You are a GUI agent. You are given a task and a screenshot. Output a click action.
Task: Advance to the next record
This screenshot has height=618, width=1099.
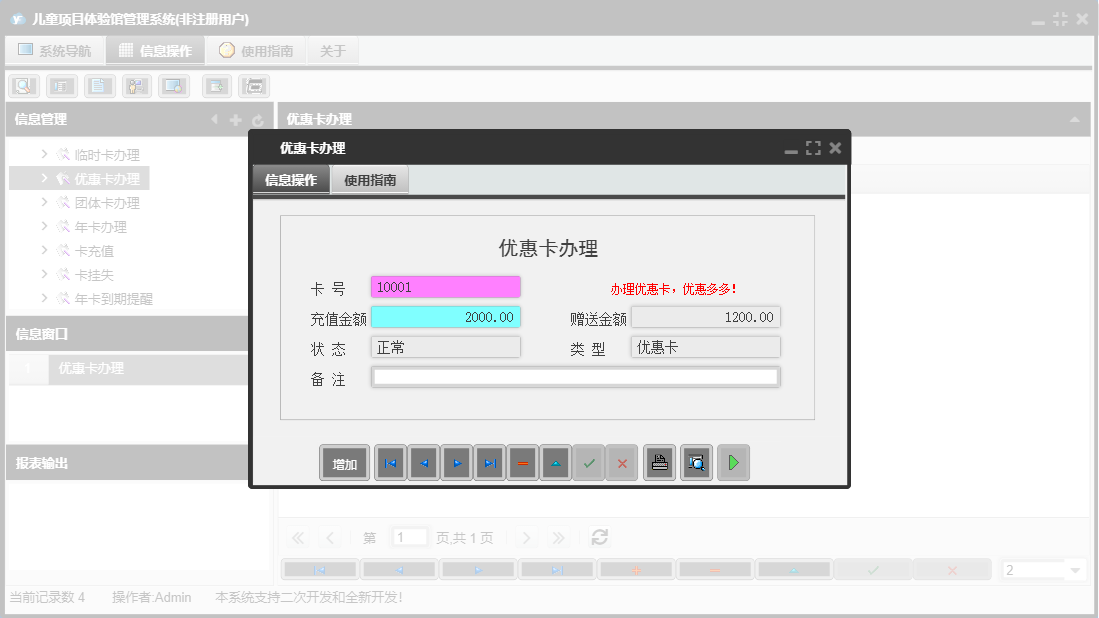click(x=456, y=462)
